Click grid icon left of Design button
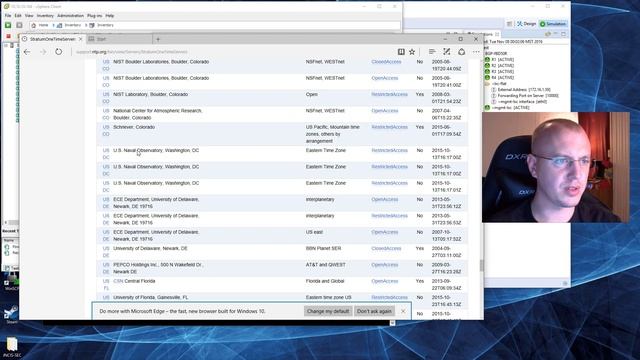 pyautogui.click(x=509, y=24)
